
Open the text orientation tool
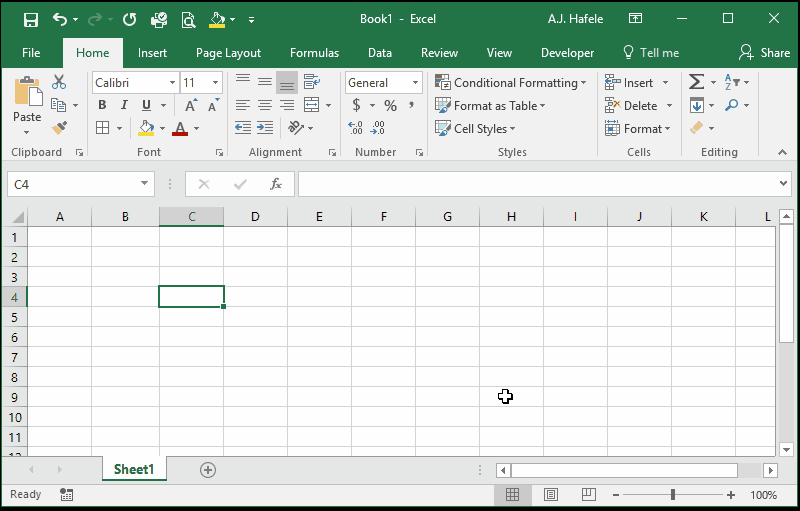[x=296, y=127]
